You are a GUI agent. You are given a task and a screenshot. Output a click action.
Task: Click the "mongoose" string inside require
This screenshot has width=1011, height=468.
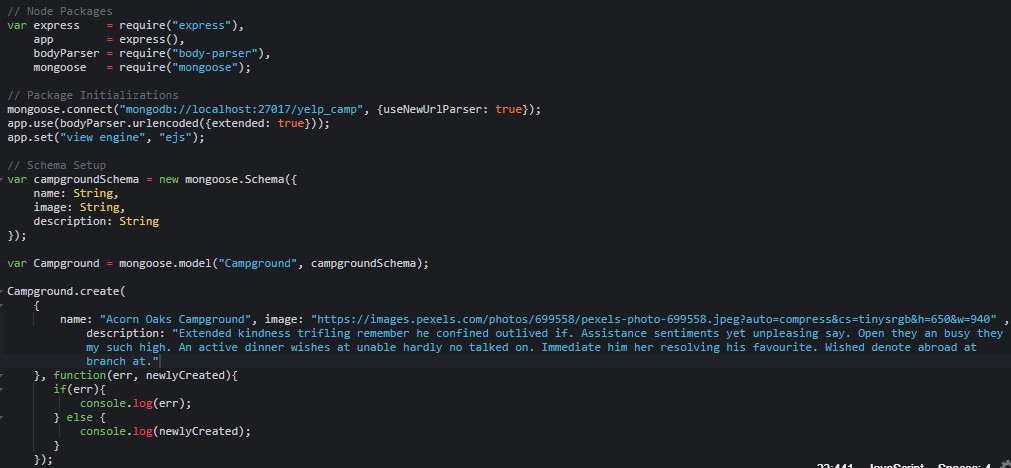pyautogui.click(x=206, y=68)
